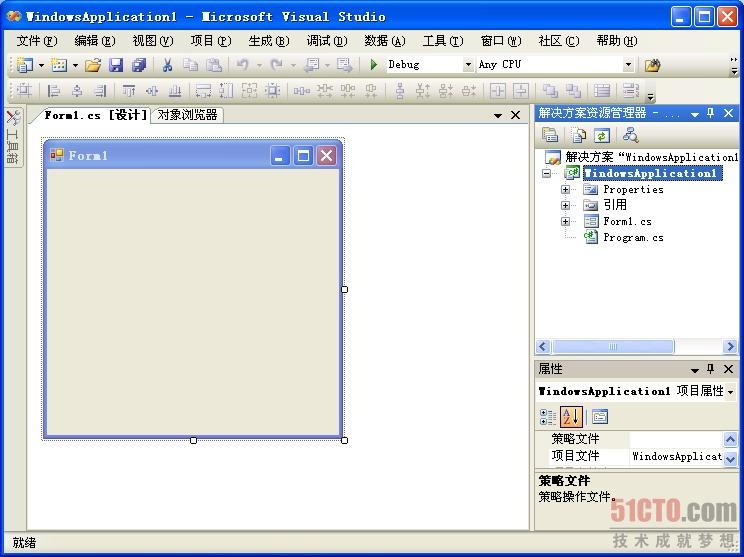This screenshot has height=557, width=744.
Task: Select the Form1.cs [设计] tab
Action: click(95, 115)
